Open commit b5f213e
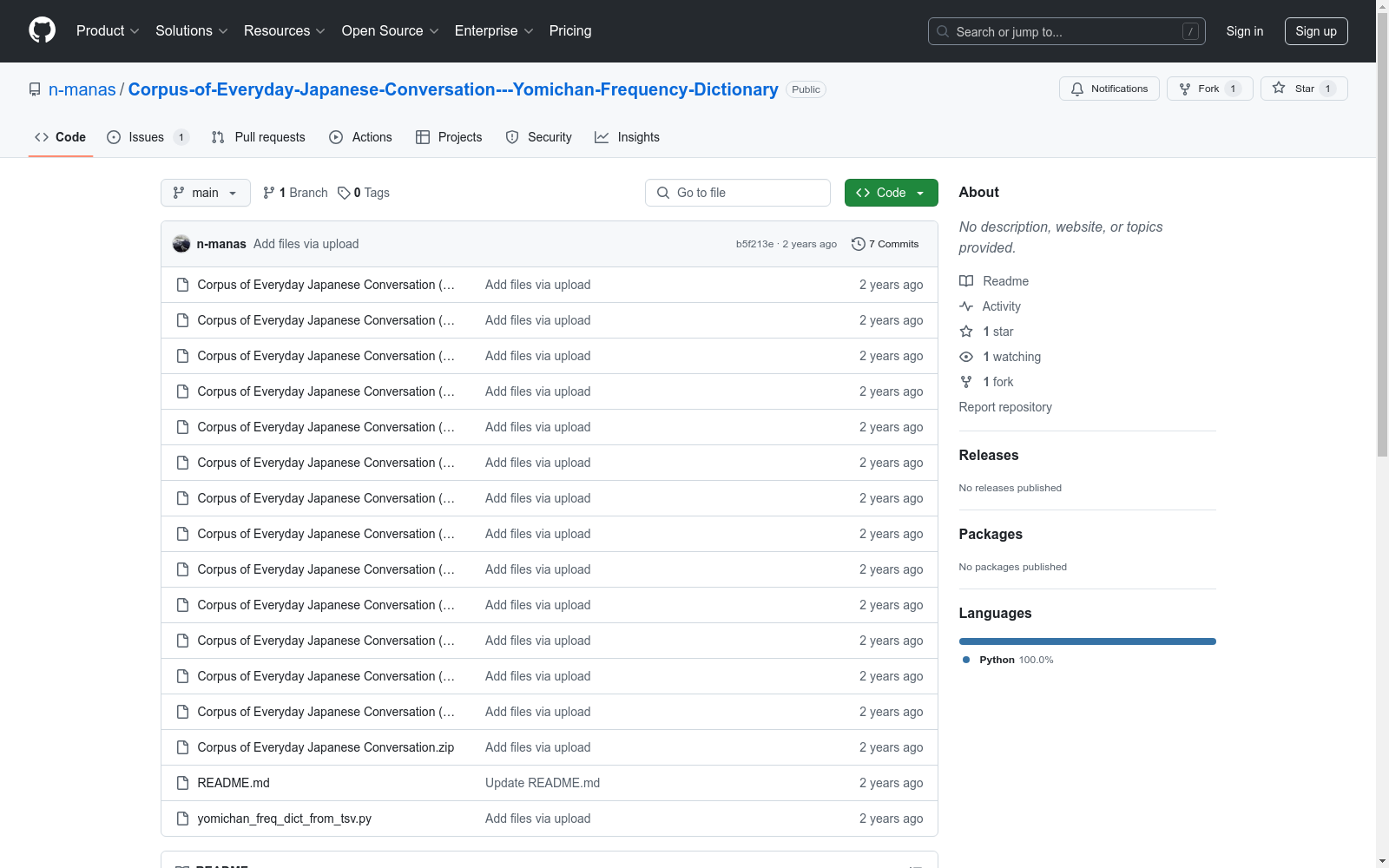The width and height of the screenshot is (1389, 868). coord(754,244)
